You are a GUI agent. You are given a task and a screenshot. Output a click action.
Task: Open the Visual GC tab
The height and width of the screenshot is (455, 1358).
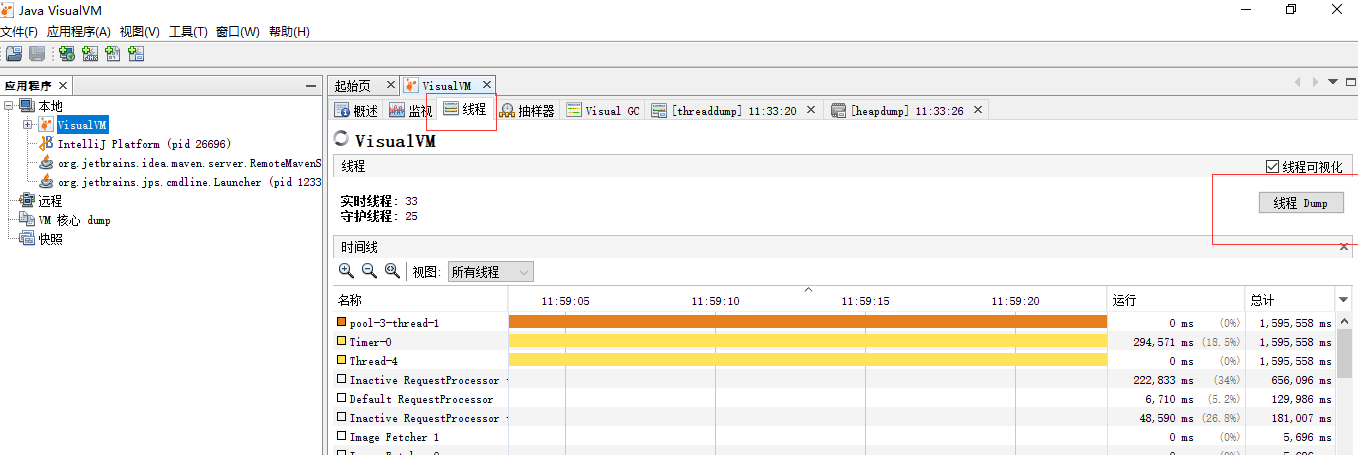pyautogui.click(x=603, y=111)
